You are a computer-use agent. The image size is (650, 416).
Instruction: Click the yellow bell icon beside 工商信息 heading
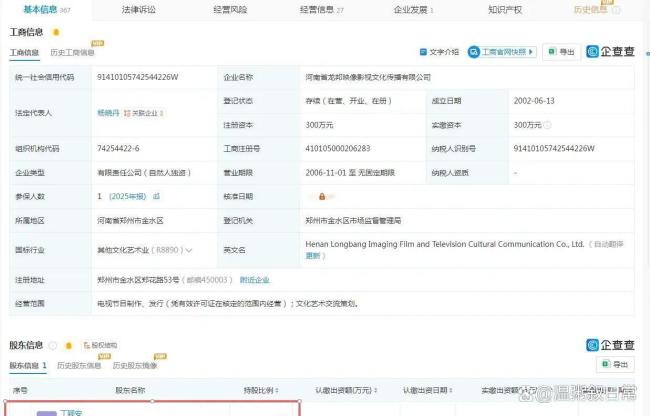pyautogui.click(x=56, y=32)
